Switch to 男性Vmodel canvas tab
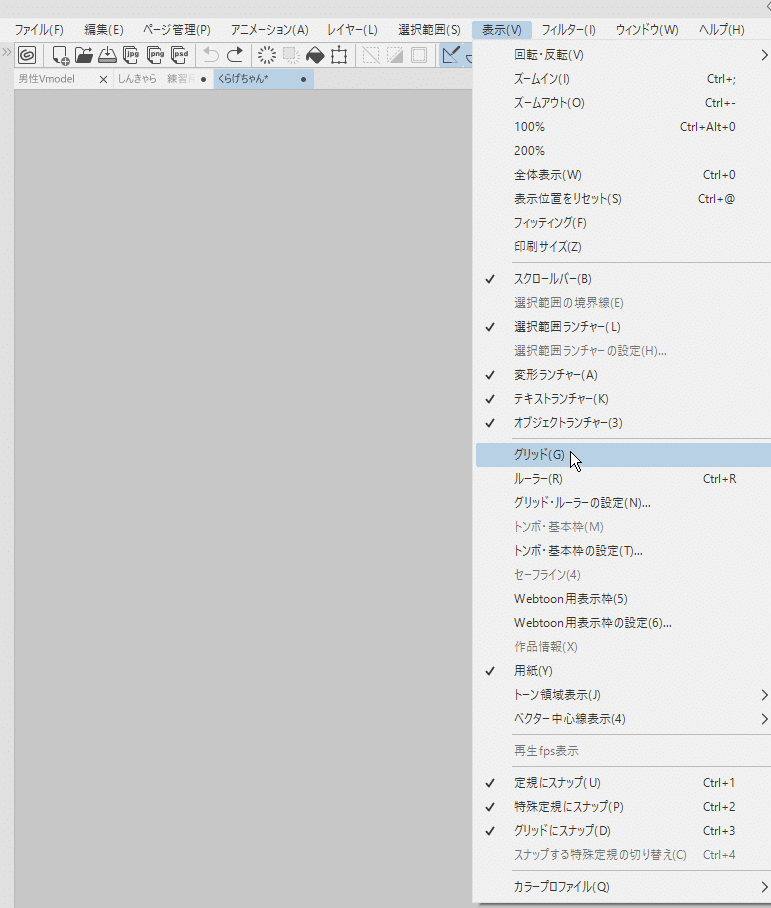This screenshot has width=771, height=908. (x=46, y=79)
